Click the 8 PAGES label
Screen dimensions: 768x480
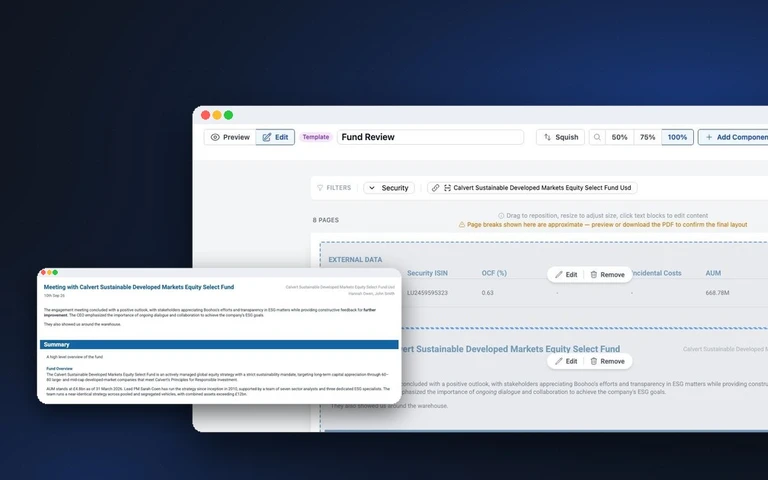click(x=326, y=220)
